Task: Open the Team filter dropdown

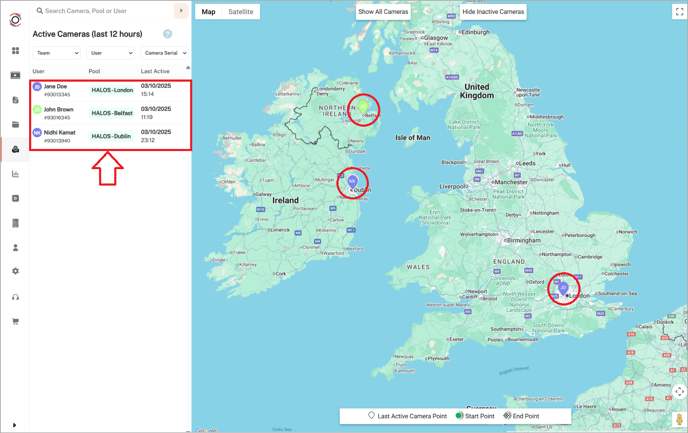Action: (x=57, y=53)
